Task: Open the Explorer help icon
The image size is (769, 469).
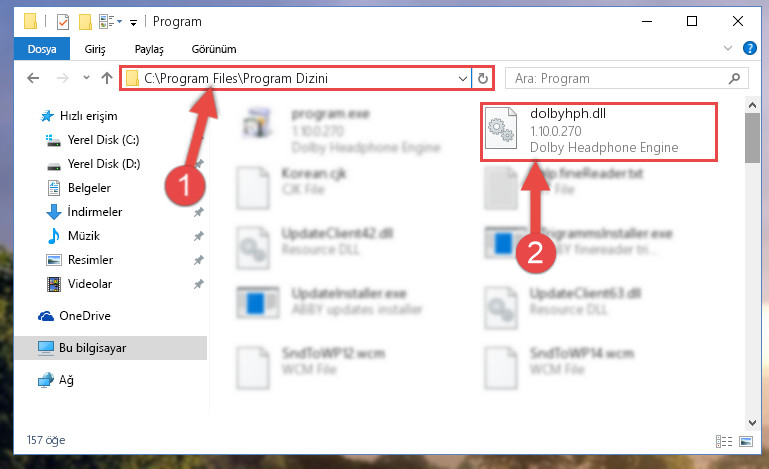Action: (x=749, y=48)
